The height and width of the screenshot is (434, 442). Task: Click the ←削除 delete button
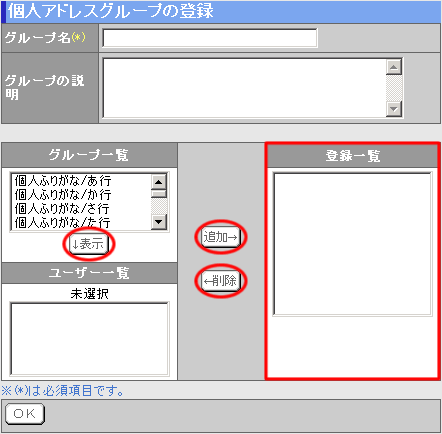(220, 281)
